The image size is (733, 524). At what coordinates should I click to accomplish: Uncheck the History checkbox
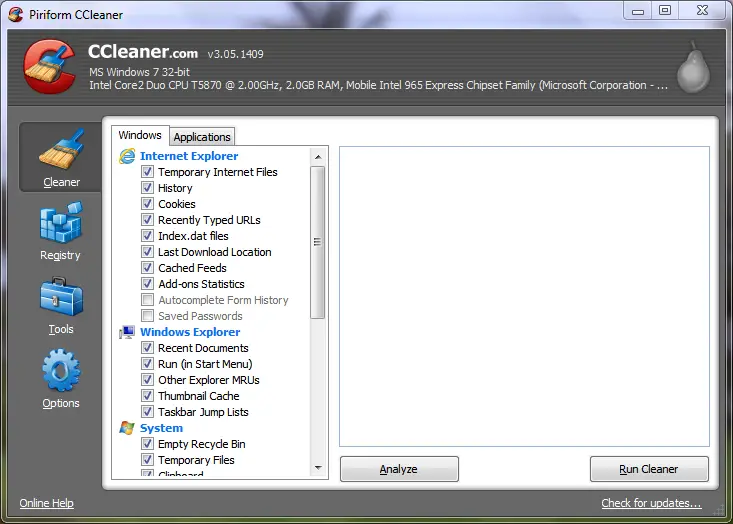(x=147, y=187)
